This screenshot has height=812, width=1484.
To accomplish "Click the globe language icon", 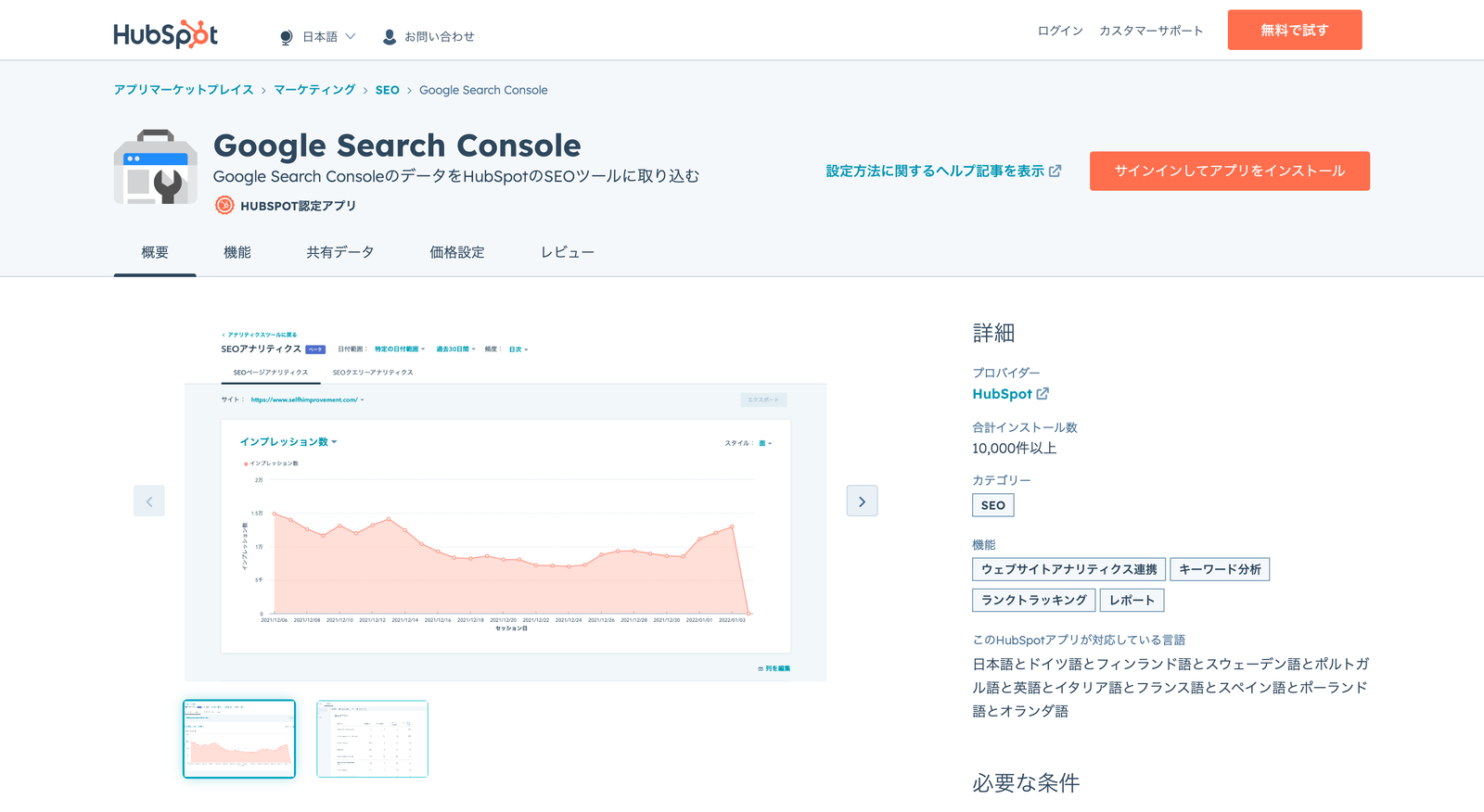I will (x=287, y=37).
